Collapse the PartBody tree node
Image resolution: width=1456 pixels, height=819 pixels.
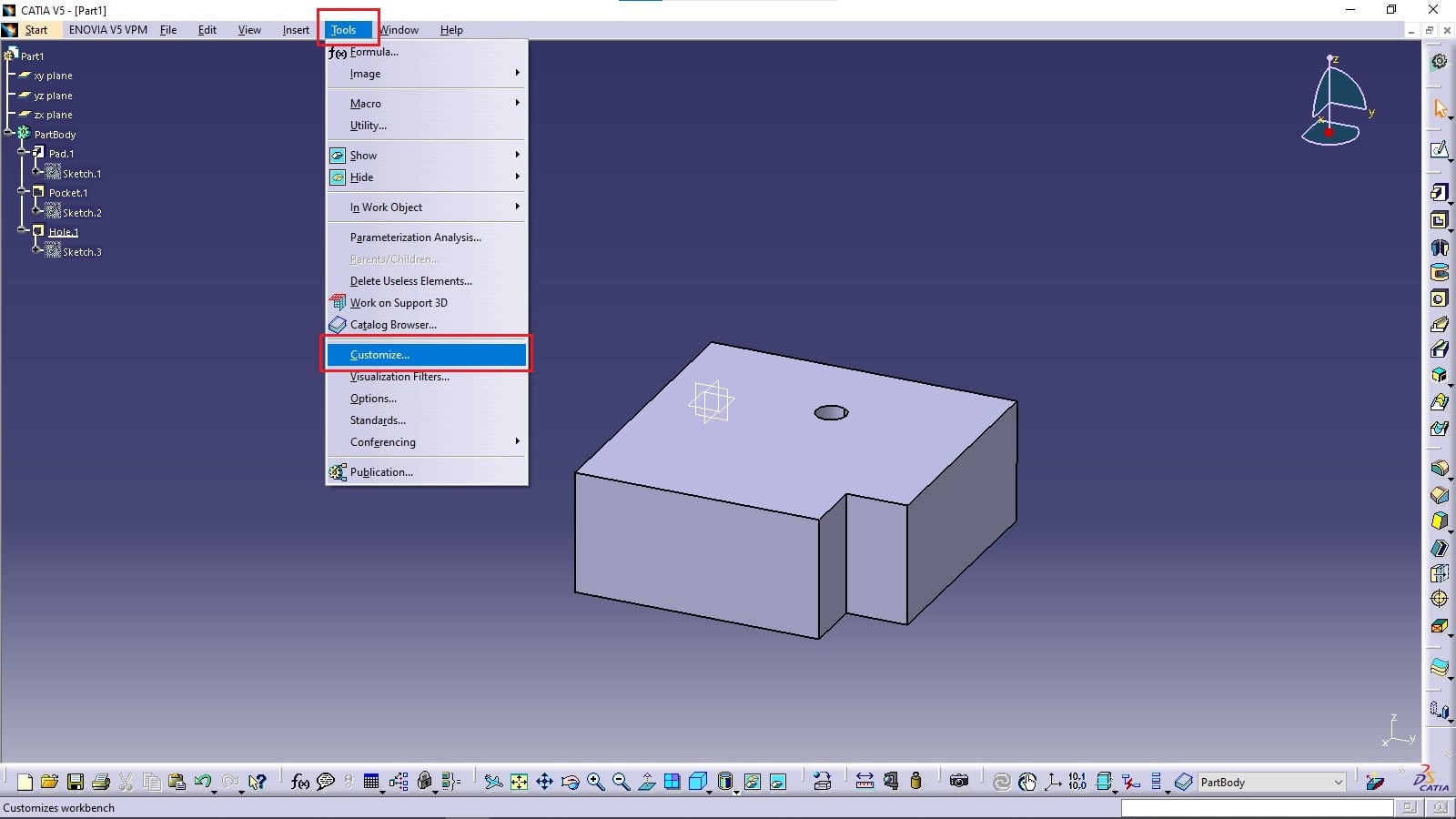pos(8,134)
